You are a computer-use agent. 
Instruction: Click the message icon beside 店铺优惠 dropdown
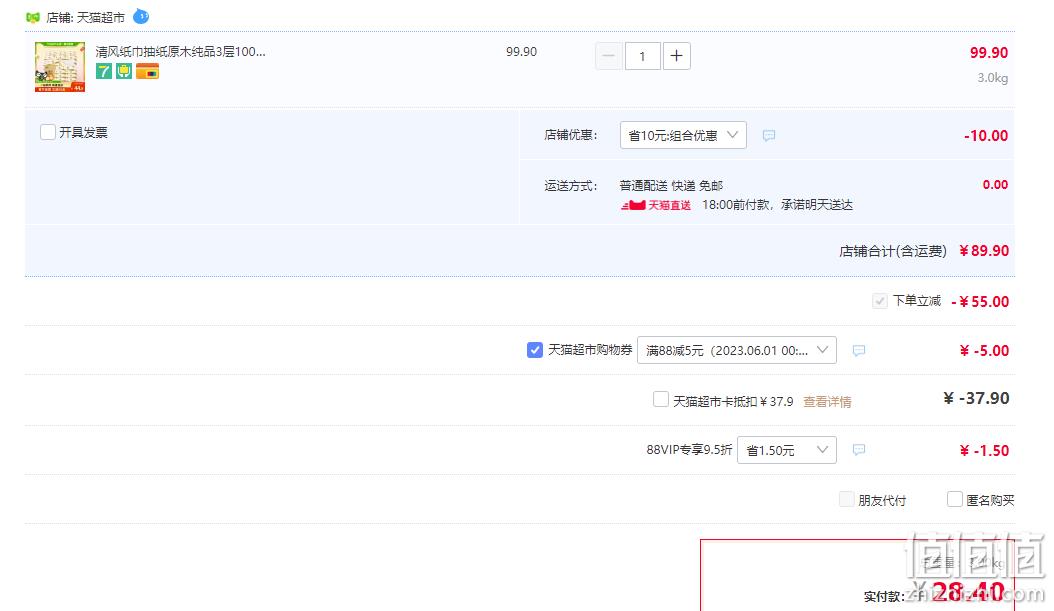(769, 136)
